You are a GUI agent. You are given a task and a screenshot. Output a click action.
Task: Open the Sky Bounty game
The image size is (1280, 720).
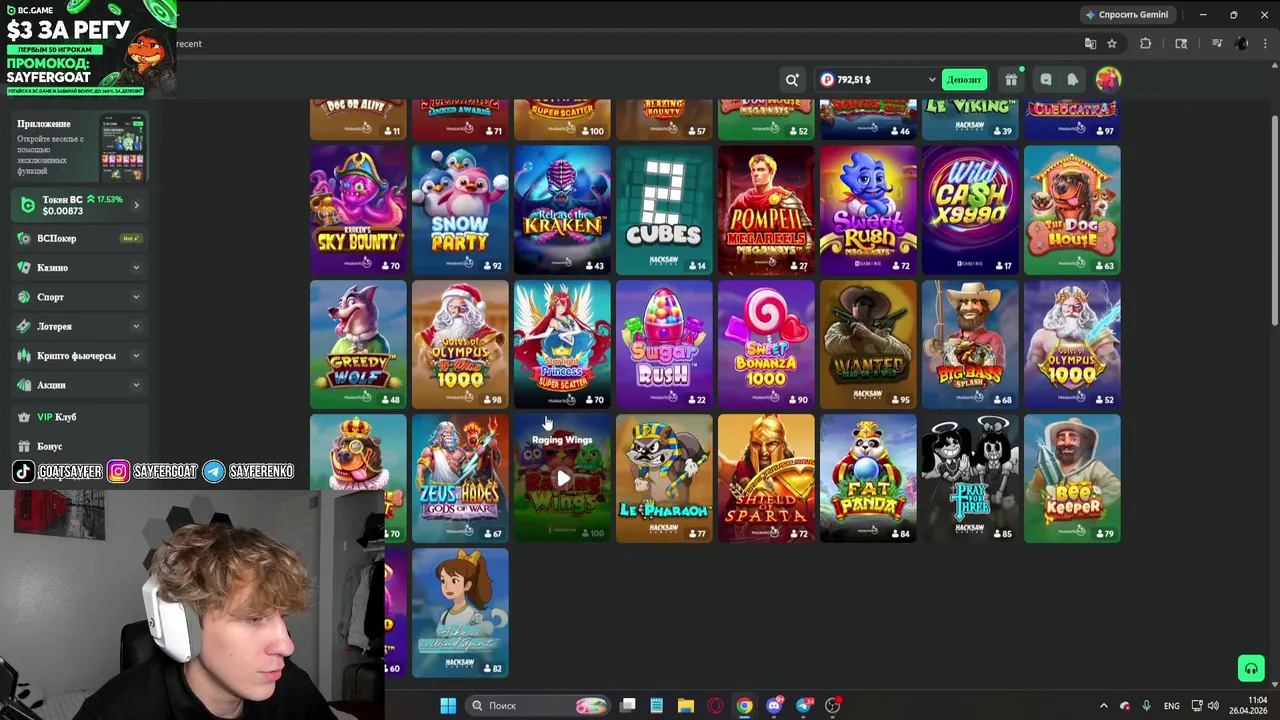(x=358, y=209)
